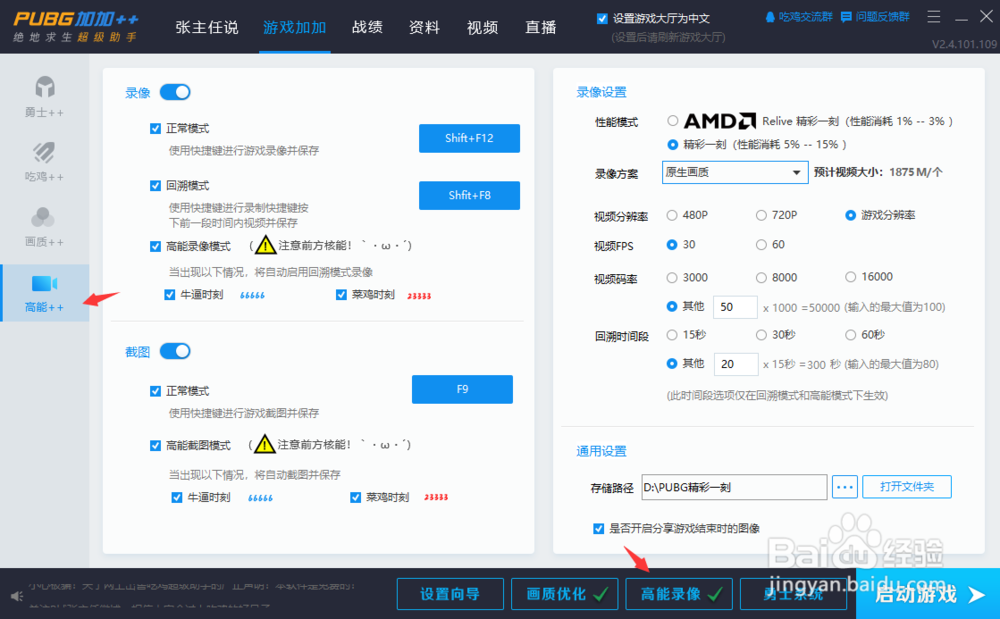
Task: Toggle the 截图 screenshot switch
Action: click(x=175, y=351)
